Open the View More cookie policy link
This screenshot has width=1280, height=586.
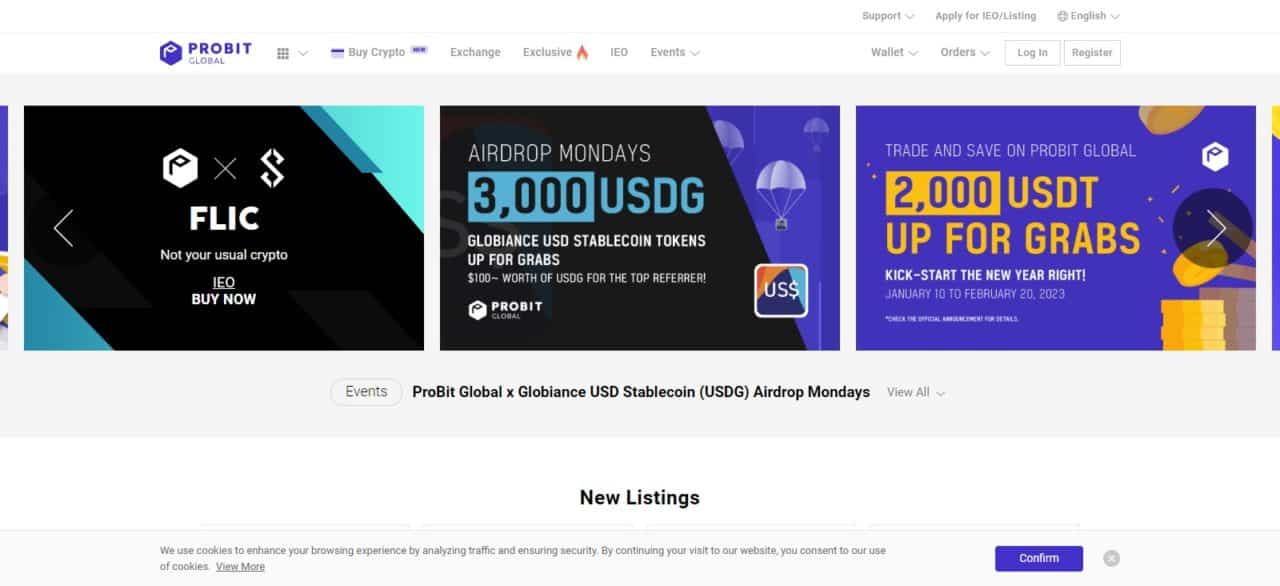240,567
